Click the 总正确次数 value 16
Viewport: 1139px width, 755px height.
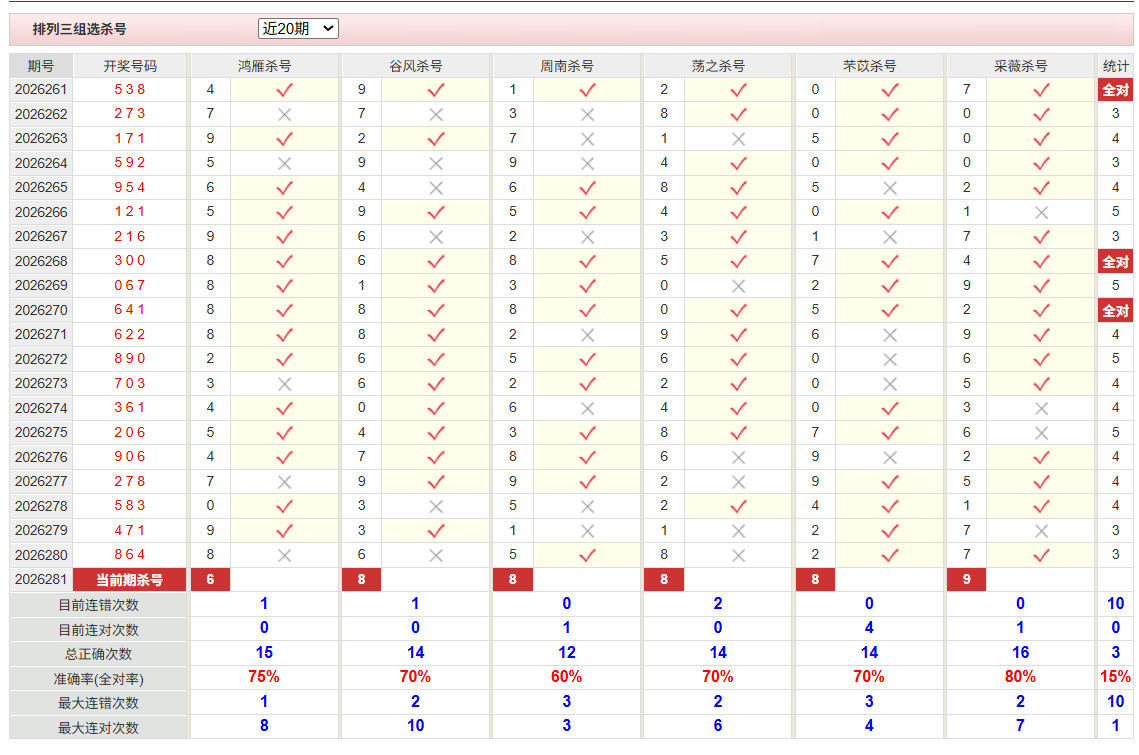coord(1020,653)
